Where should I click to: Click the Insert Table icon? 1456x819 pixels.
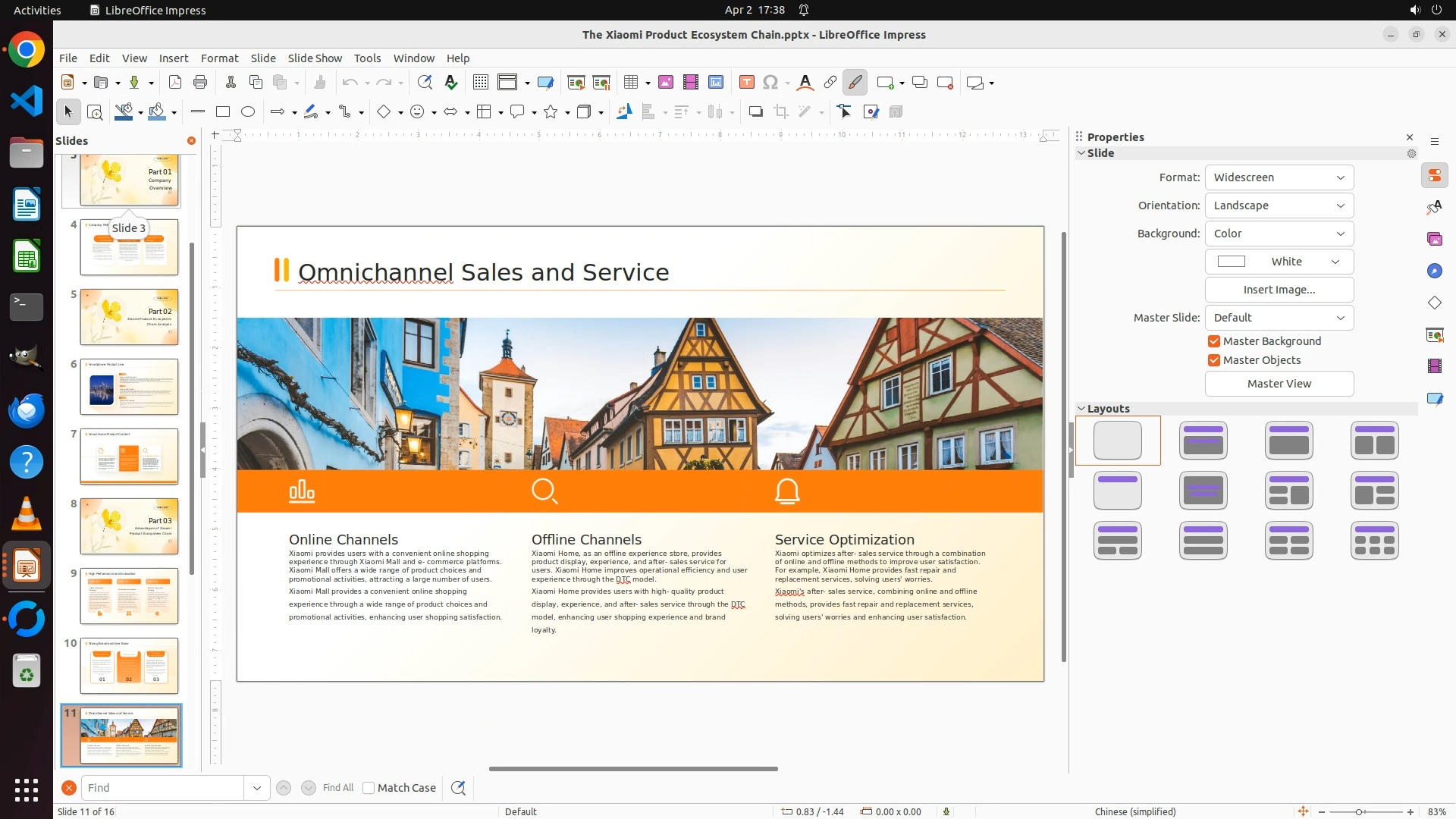tap(631, 82)
